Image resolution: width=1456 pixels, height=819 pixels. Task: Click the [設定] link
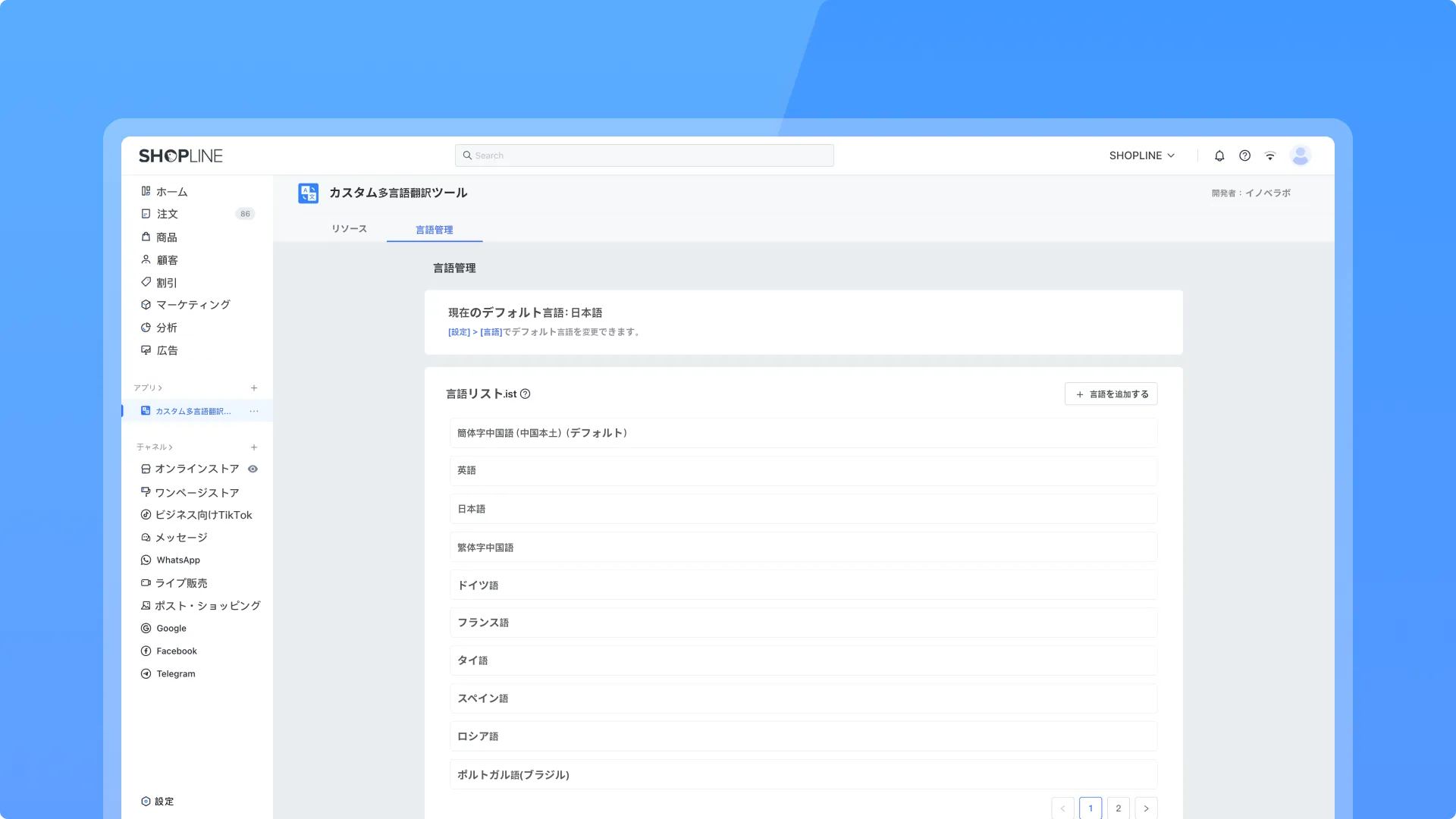(x=460, y=332)
